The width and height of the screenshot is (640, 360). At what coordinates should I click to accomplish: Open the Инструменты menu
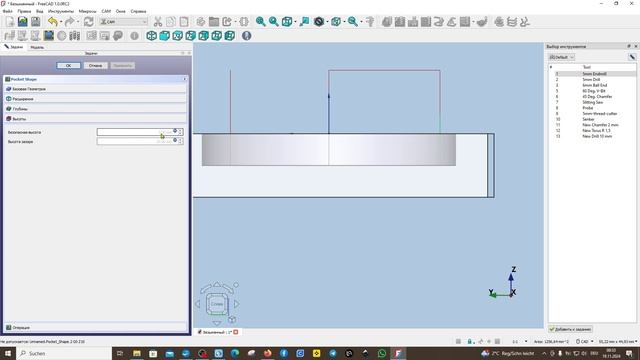coord(61,11)
